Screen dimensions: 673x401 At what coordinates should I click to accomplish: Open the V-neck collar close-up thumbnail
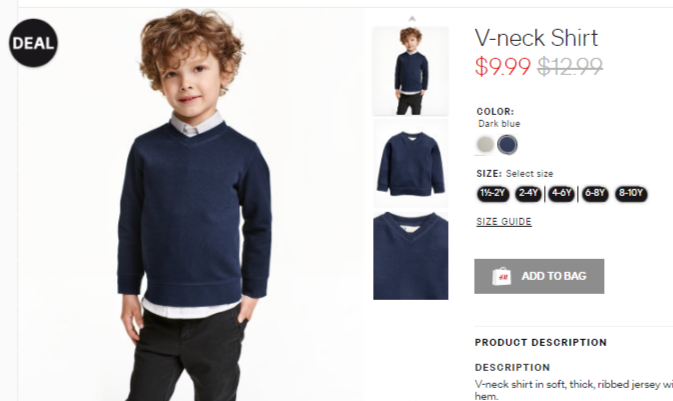point(410,255)
